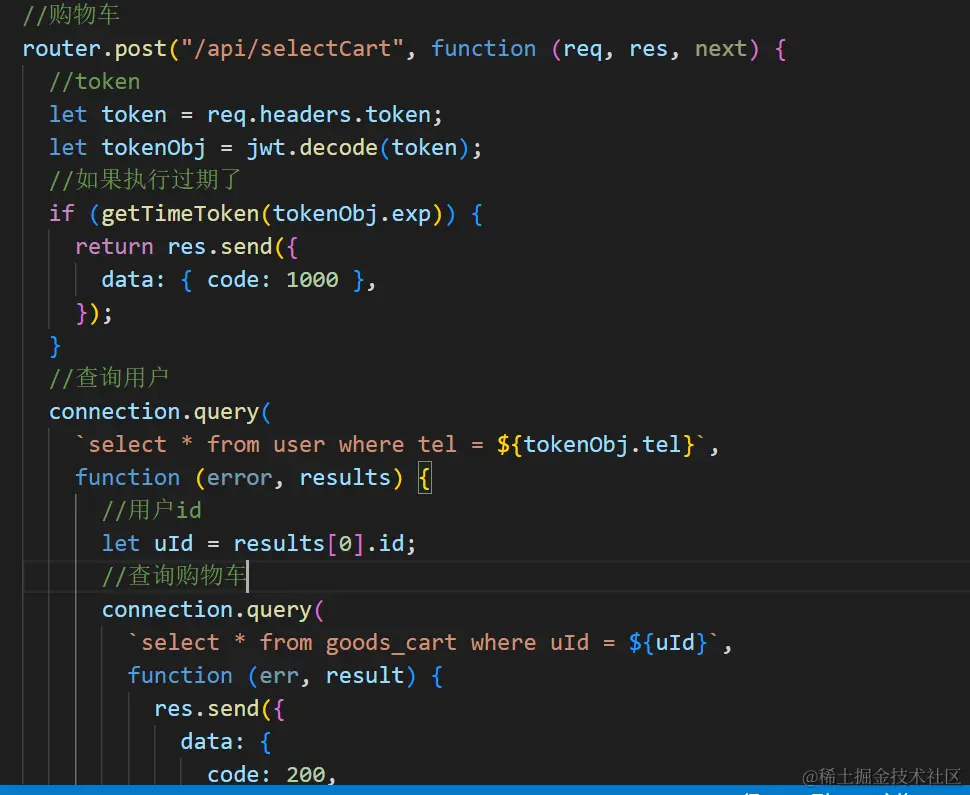Click comment '//查询用户'
Screen dimensions: 970x795
pos(108,378)
